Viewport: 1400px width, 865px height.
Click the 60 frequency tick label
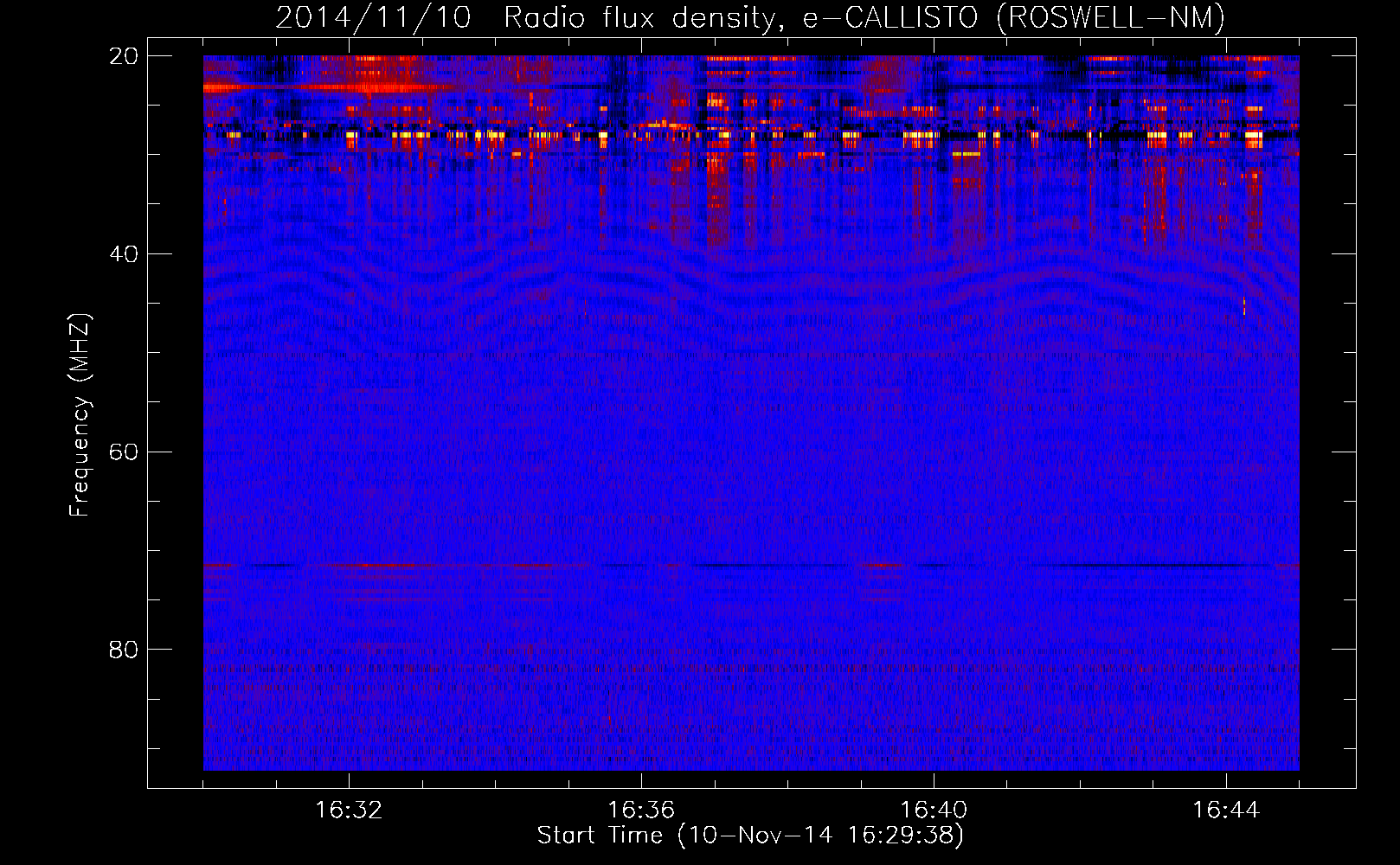124,452
